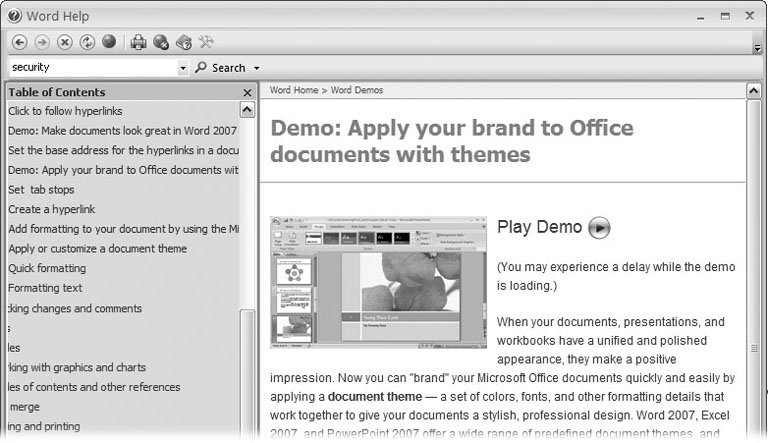Click the Print icon in toolbar
The width and height of the screenshot is (768, 443).
click(x=139, y=42)
